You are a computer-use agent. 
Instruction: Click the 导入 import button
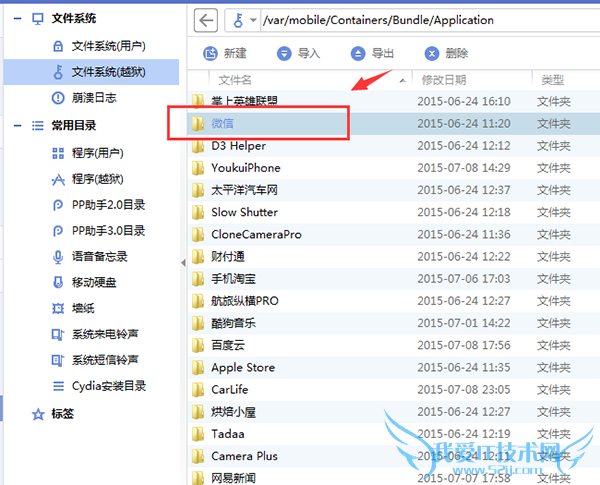pyautogui.click(x=298, y=53)
